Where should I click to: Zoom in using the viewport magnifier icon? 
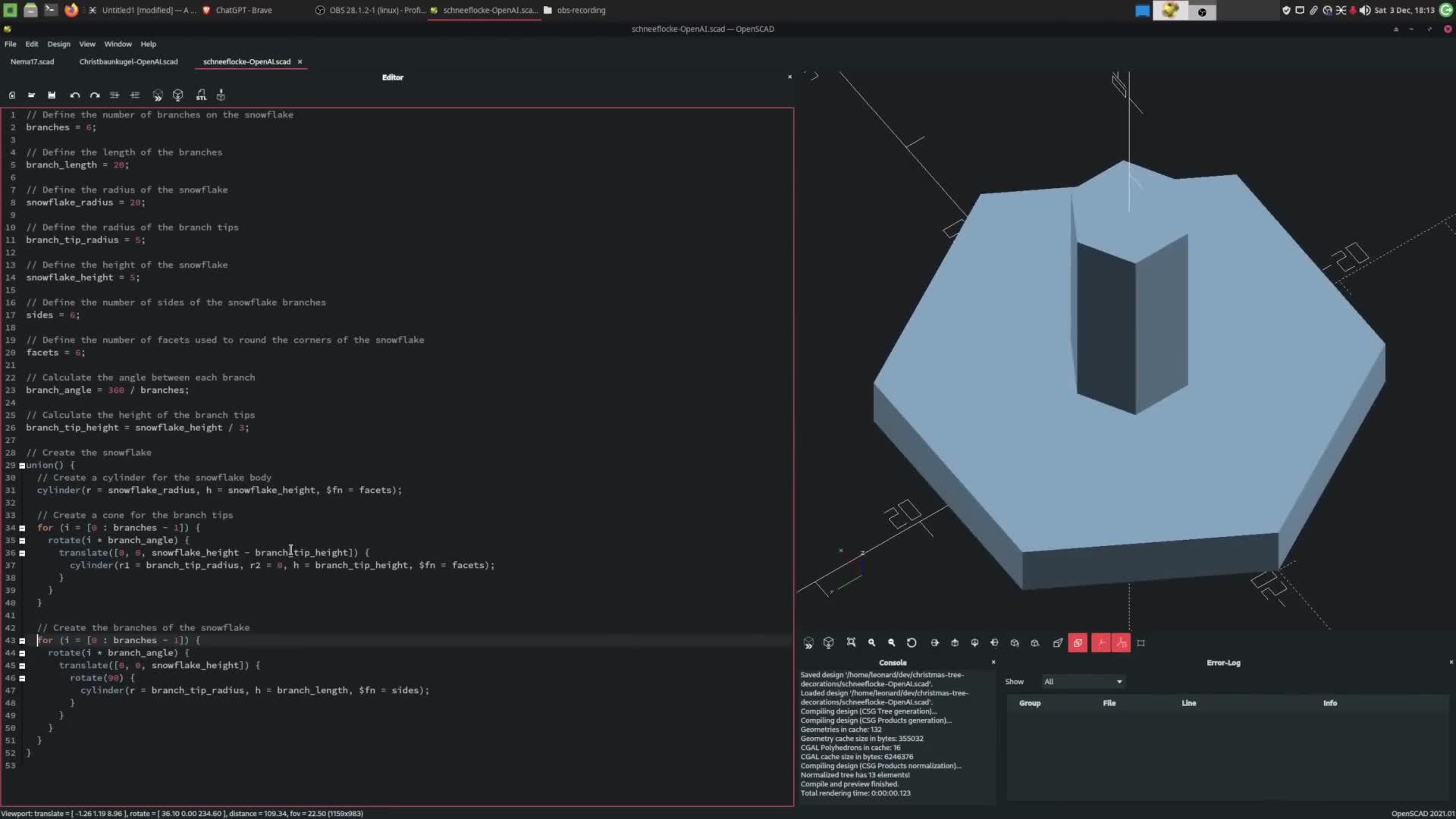(x=872, y=642)
